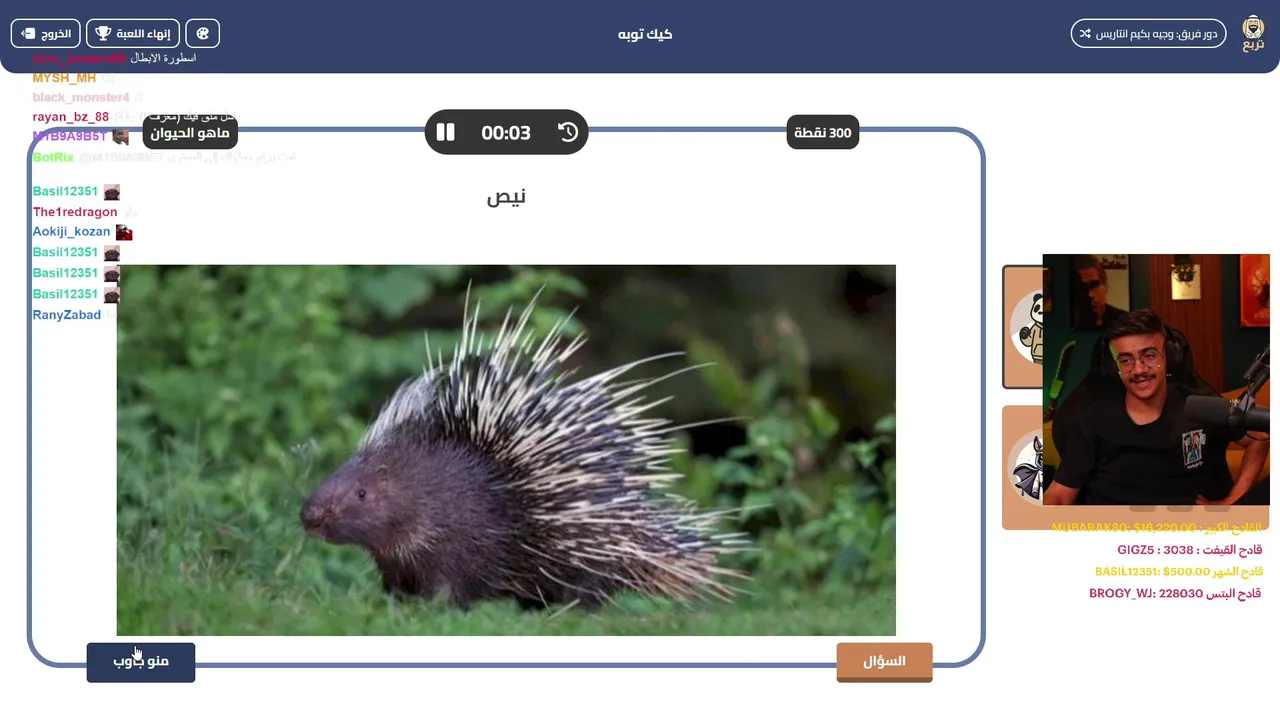Click the الخروج exit button

tap(45, 33)
